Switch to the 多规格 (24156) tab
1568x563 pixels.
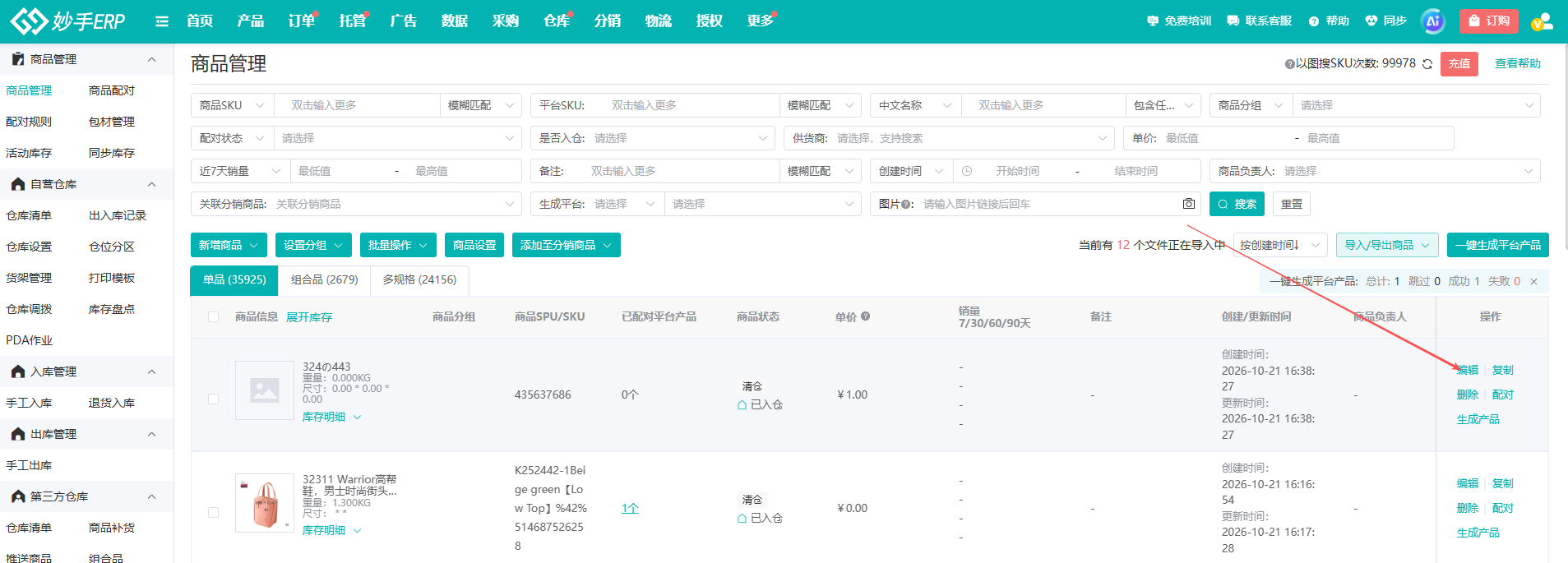click(x=419, y=279)
